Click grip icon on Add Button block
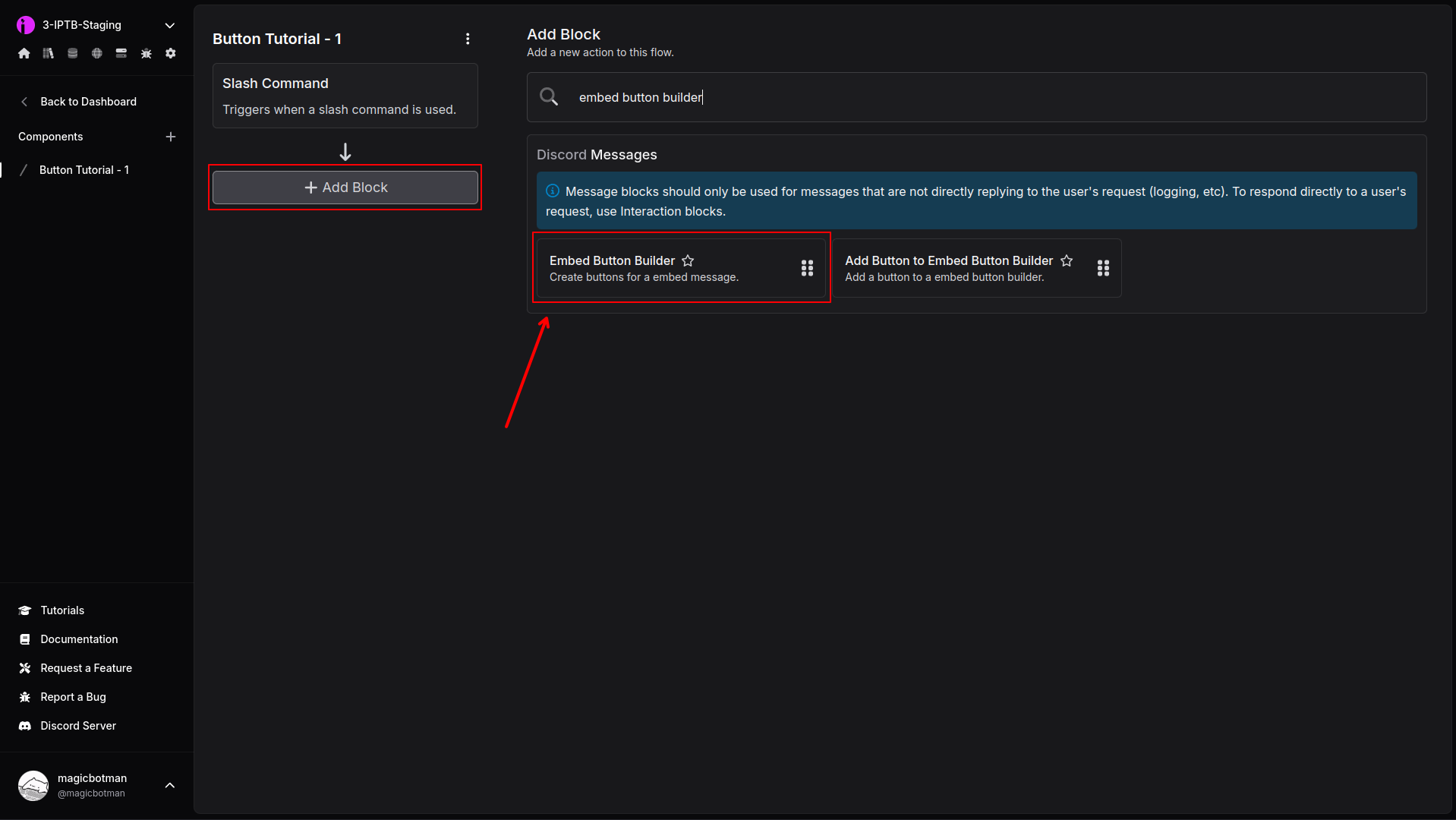Viewport: 1456px width, 820px height. point(1103,268)
